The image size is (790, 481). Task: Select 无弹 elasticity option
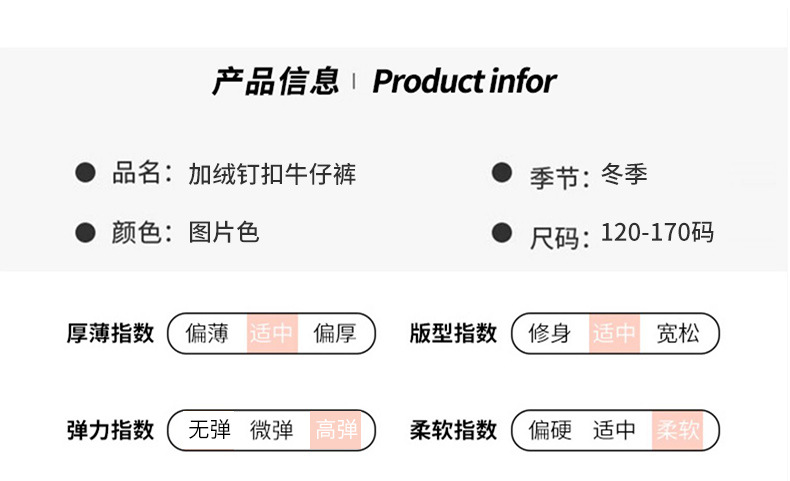click(x=209, y=430)
